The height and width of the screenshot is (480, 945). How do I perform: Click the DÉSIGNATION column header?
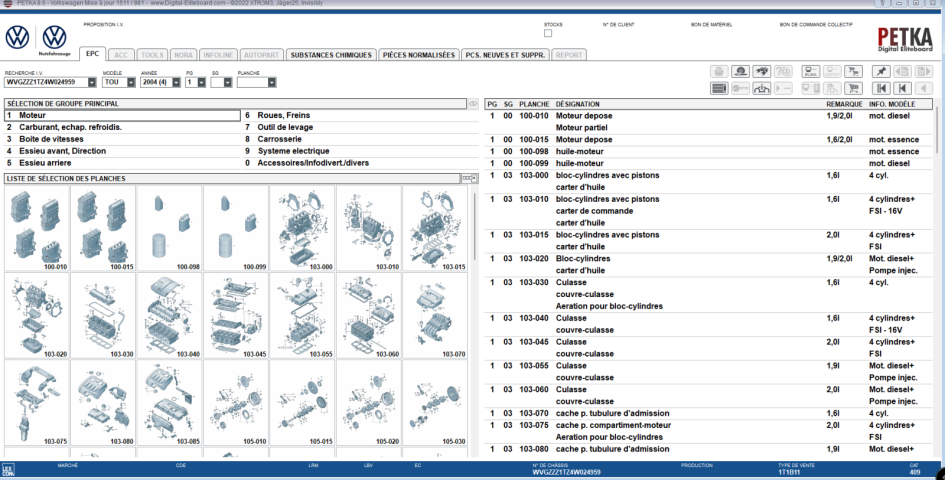tap(577, 104)
